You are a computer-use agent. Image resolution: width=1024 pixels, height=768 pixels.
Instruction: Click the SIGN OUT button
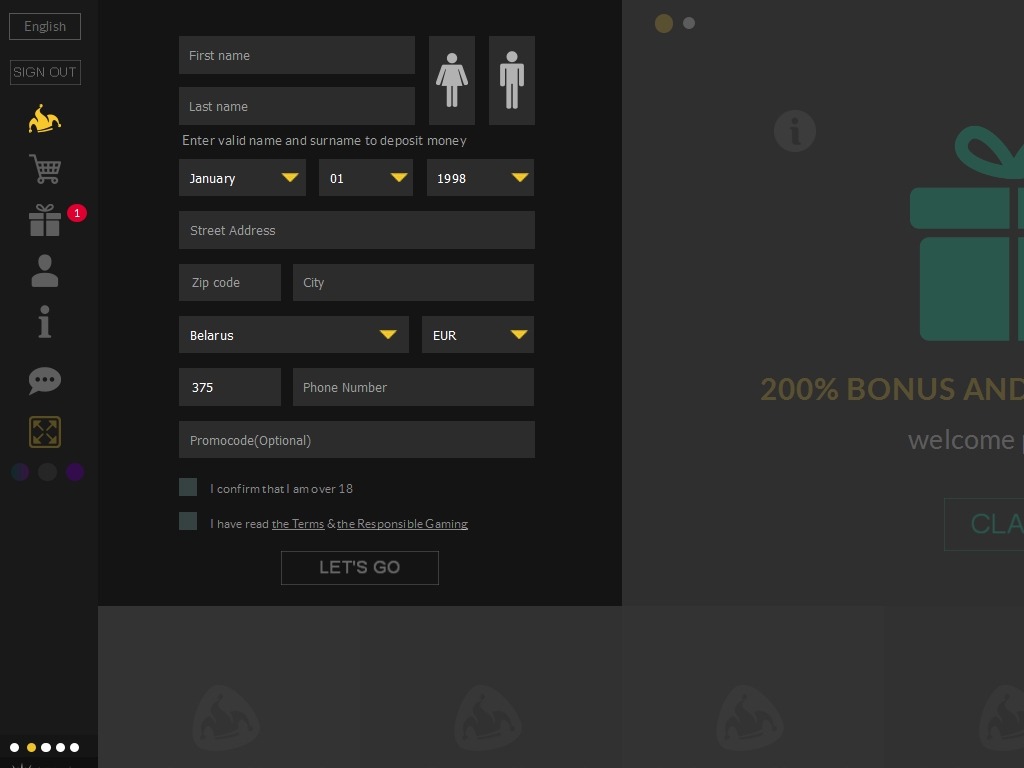(x=45, y=72)
